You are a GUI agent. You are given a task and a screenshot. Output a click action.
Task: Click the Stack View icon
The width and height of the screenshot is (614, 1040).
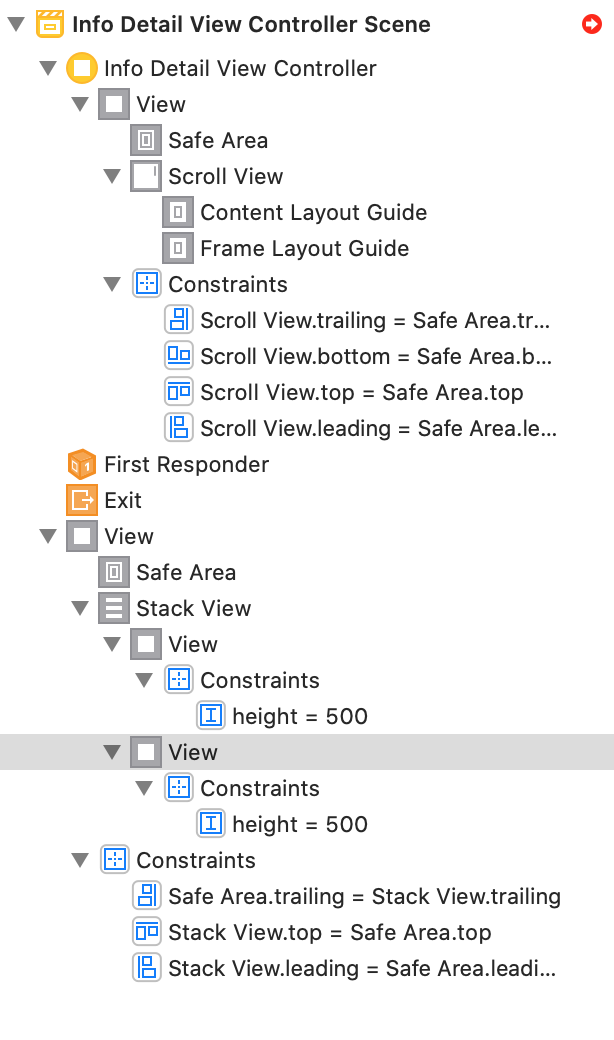coord(113,608)
